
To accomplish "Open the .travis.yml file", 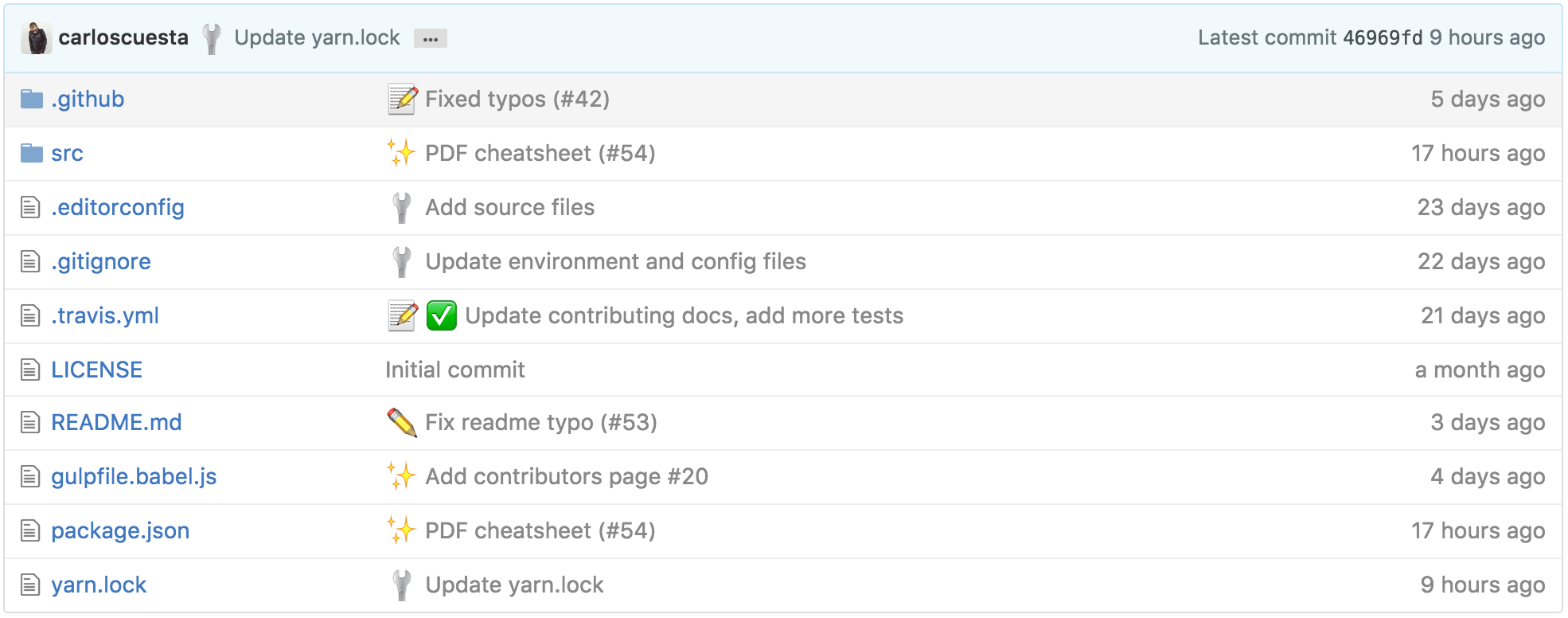I will (105, 315).
